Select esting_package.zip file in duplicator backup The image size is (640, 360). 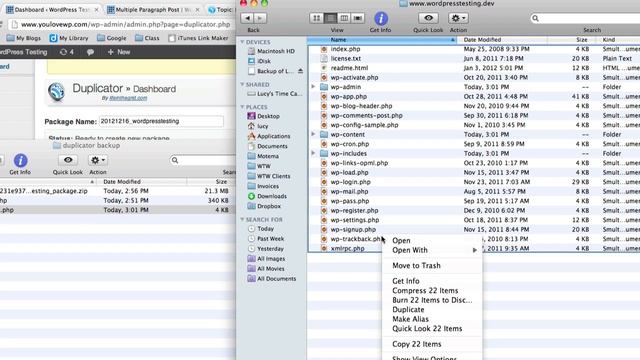[118, 191]
